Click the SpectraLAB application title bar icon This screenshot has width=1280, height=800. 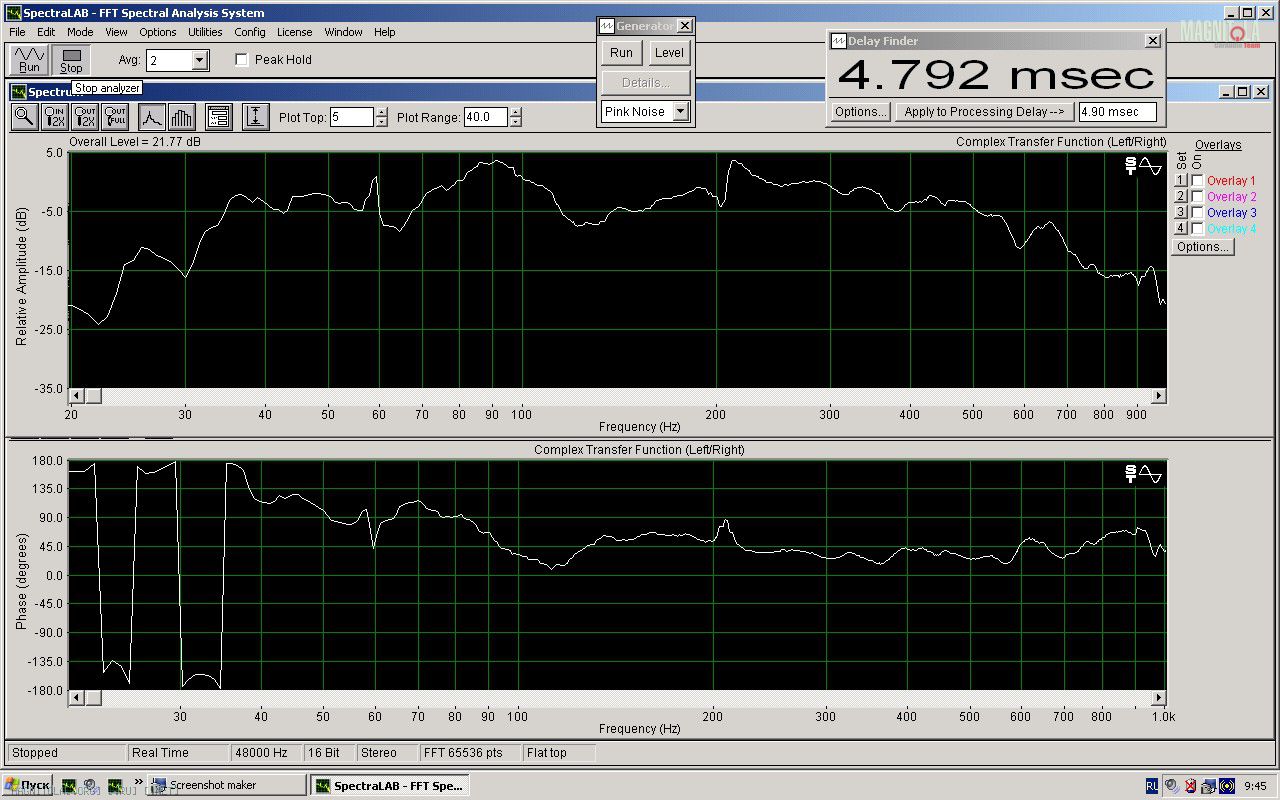[13, 13]
